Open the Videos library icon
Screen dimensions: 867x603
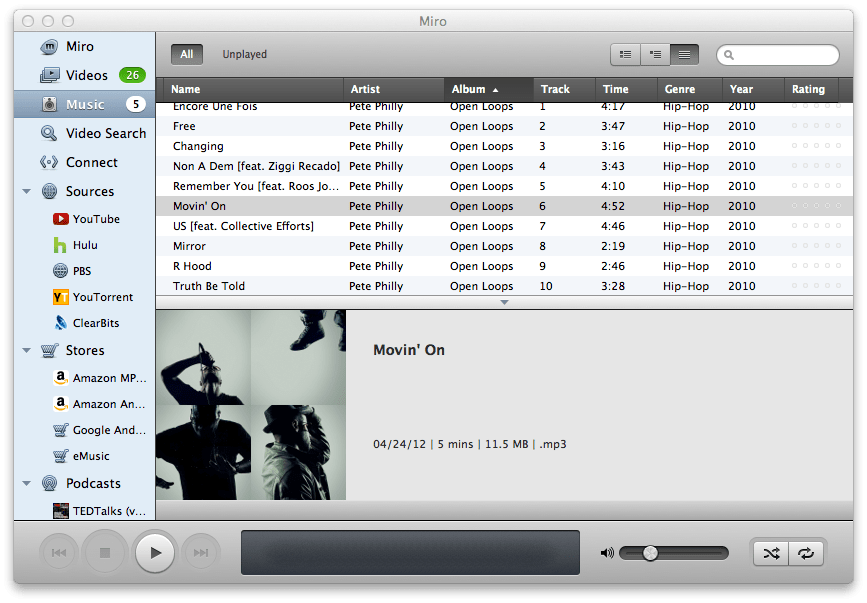click(49, 75)
